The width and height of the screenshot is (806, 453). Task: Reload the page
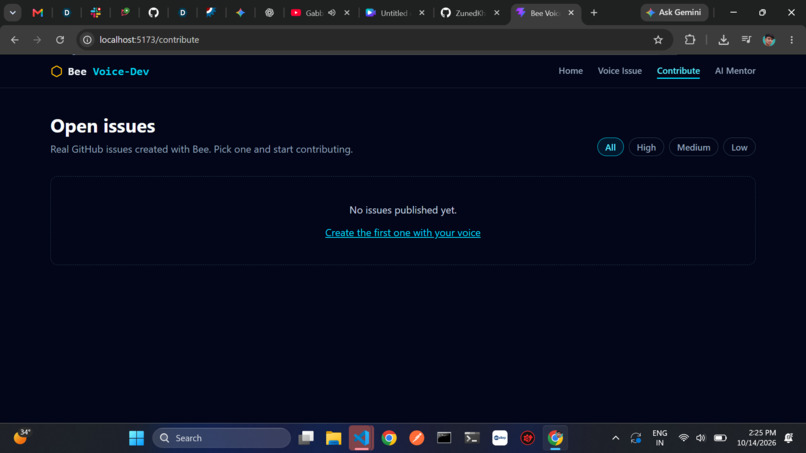coord(60,40)
